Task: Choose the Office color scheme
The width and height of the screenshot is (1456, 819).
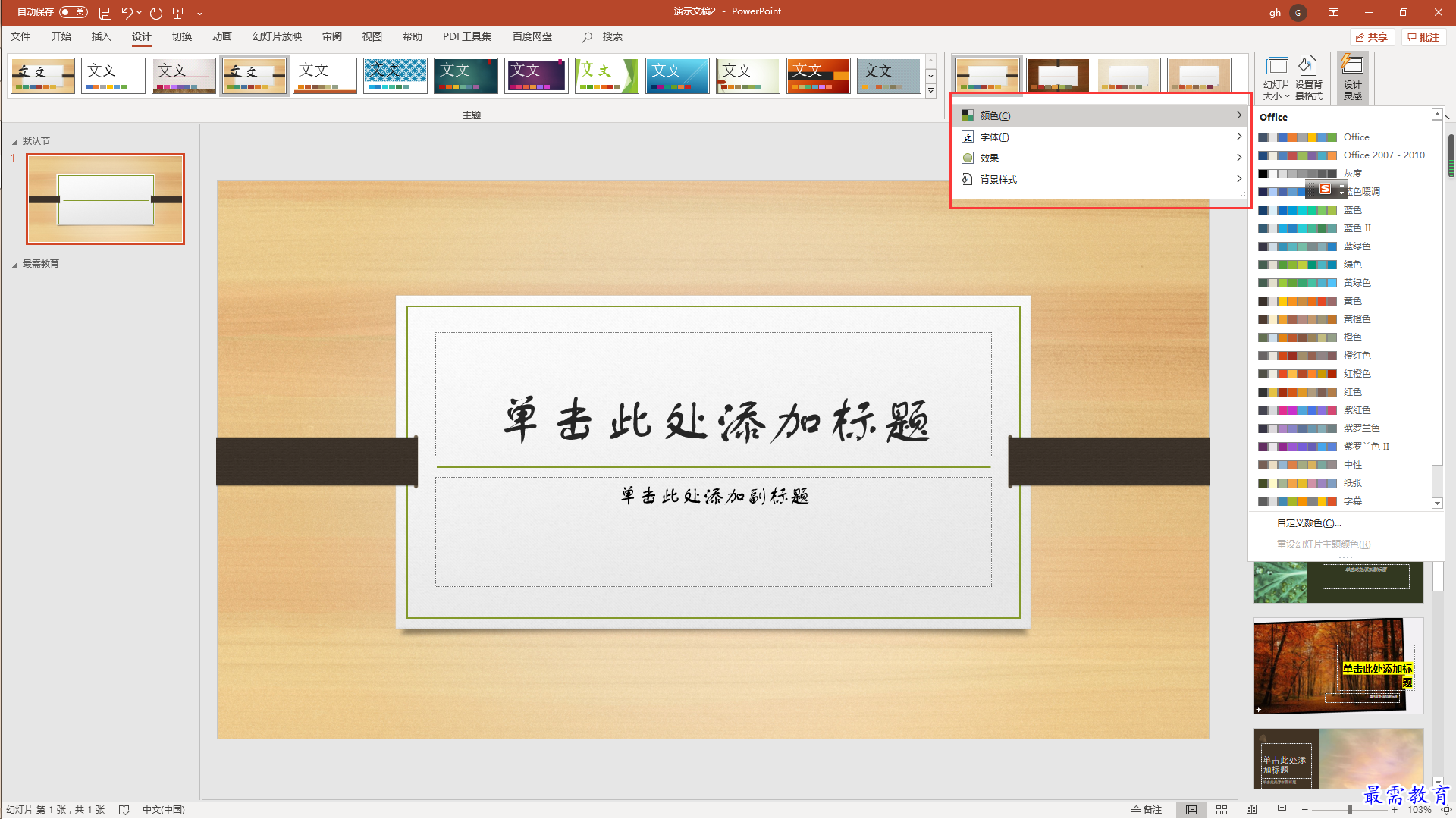Action: click(x=1340, y=137)
